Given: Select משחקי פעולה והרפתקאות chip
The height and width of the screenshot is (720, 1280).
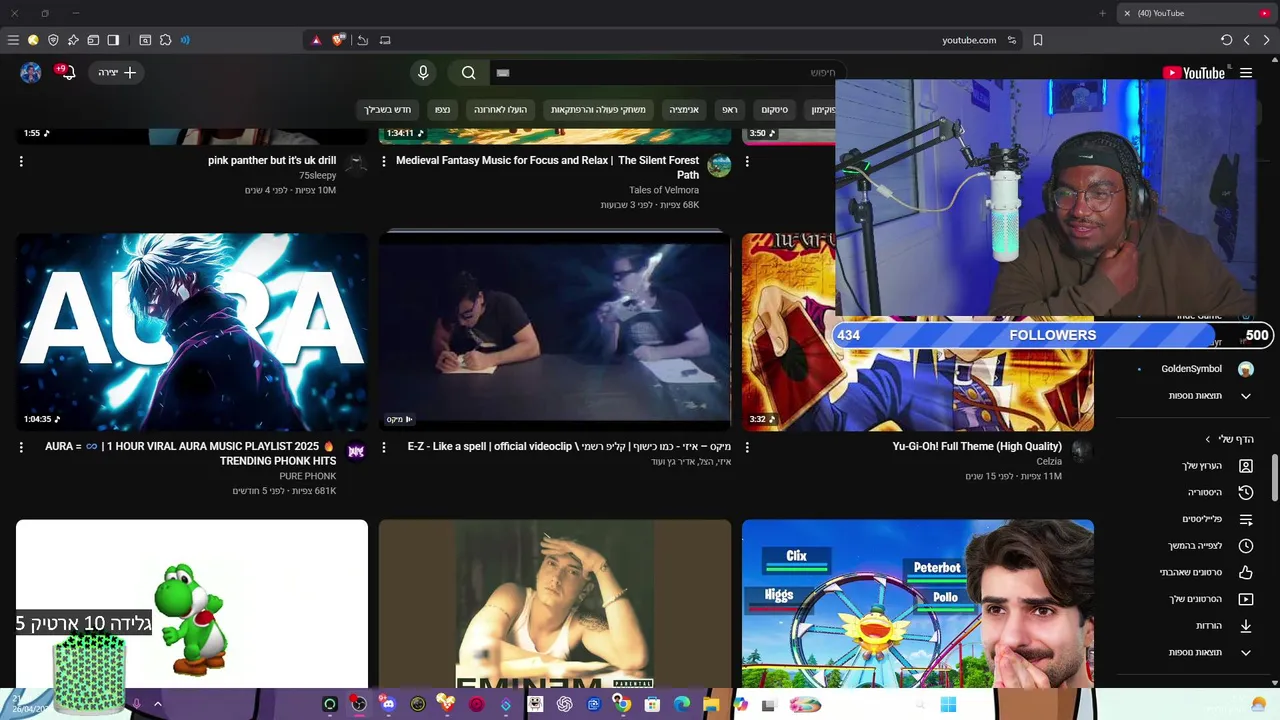Looking at the screenshot, I should pos(598,110).
